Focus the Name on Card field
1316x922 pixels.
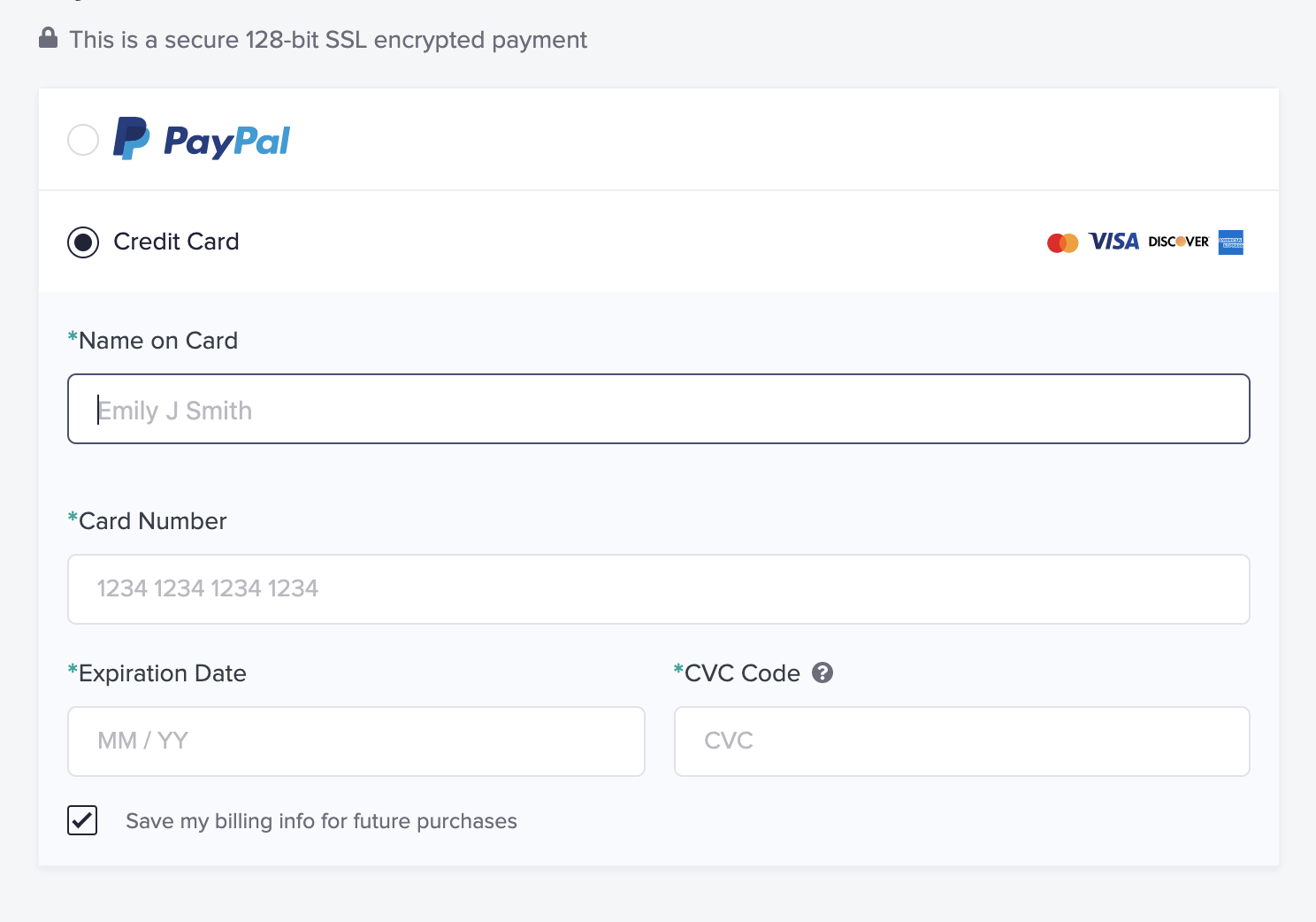click(659, 409)
